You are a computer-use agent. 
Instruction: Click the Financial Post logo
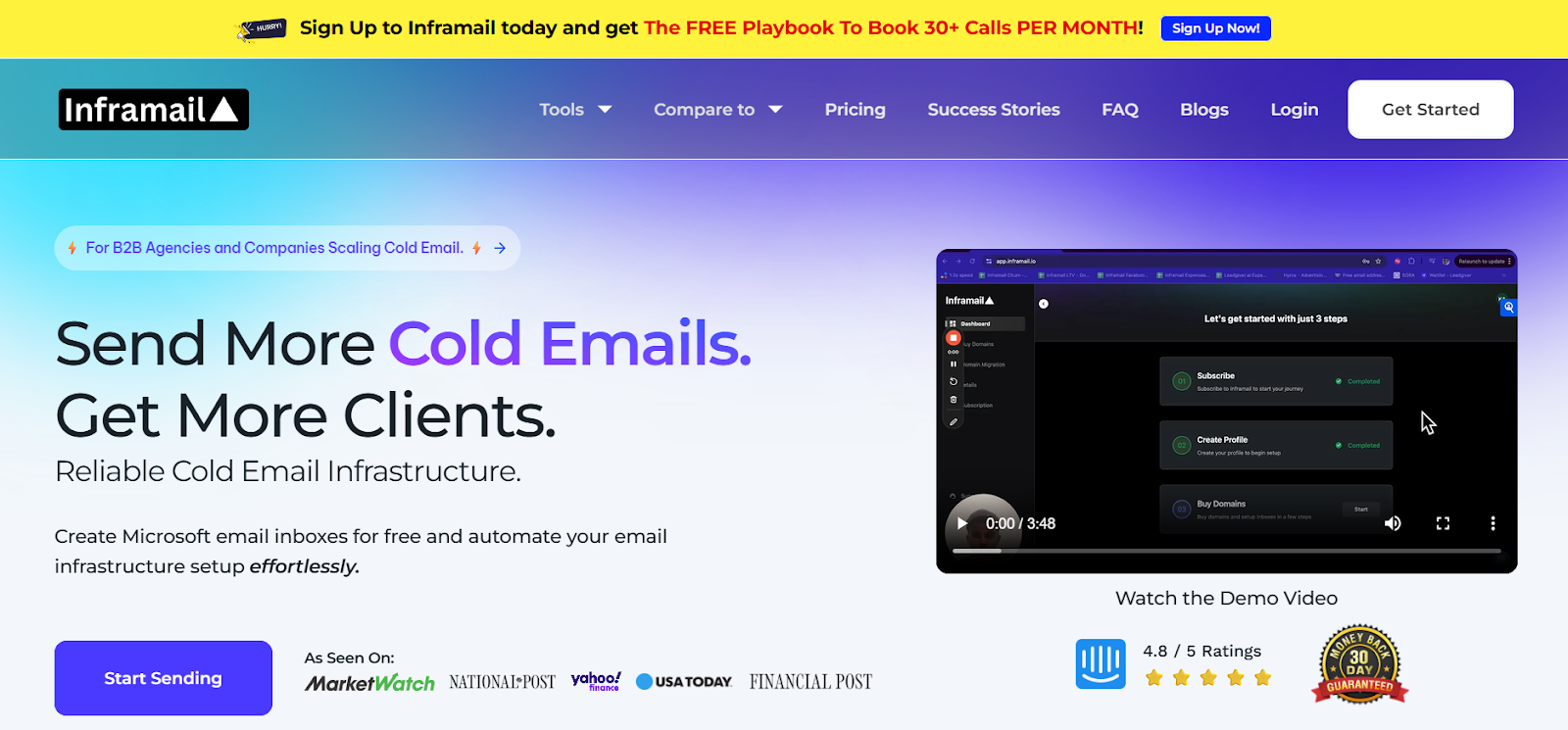pos(810,682)
